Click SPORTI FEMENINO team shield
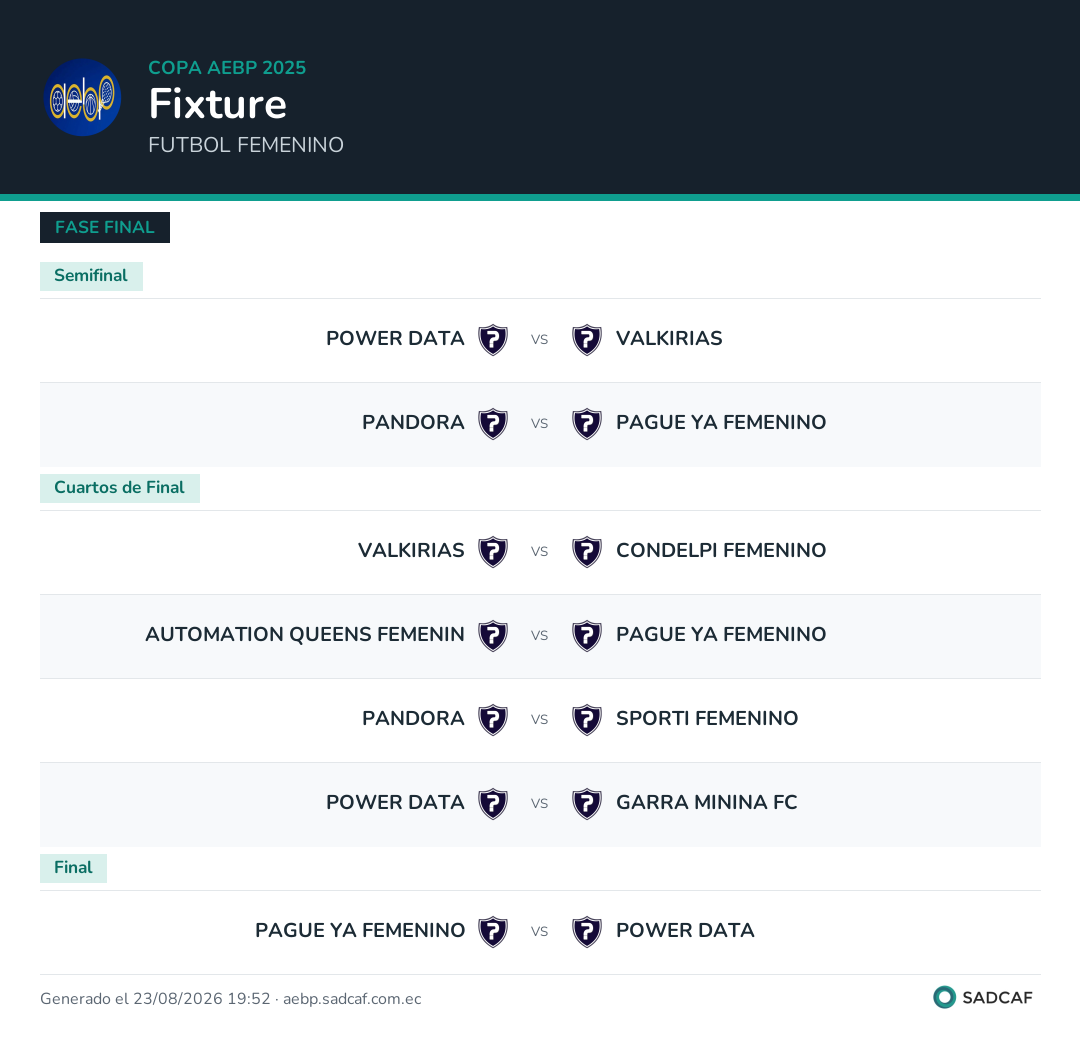The image size is (1080, 1050). coord(587,720)
